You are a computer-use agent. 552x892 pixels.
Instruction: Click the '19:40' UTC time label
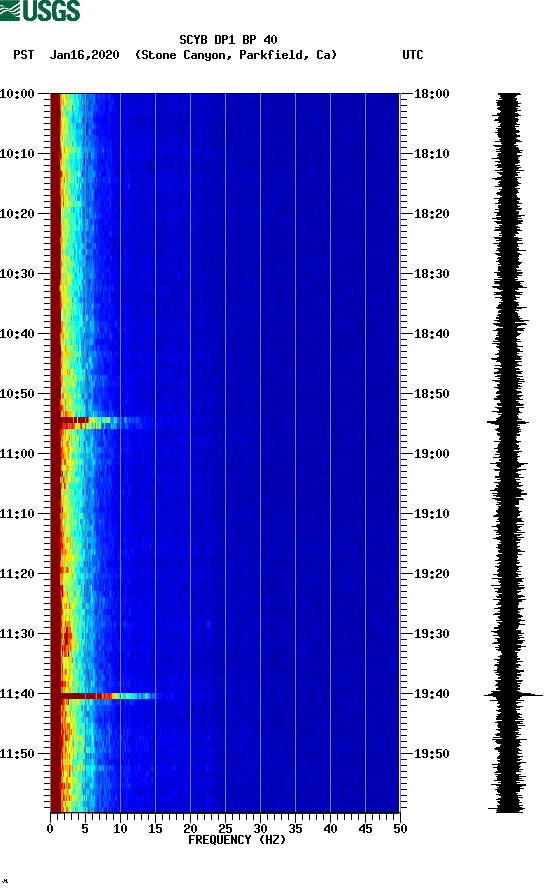[x=432, y=693]
